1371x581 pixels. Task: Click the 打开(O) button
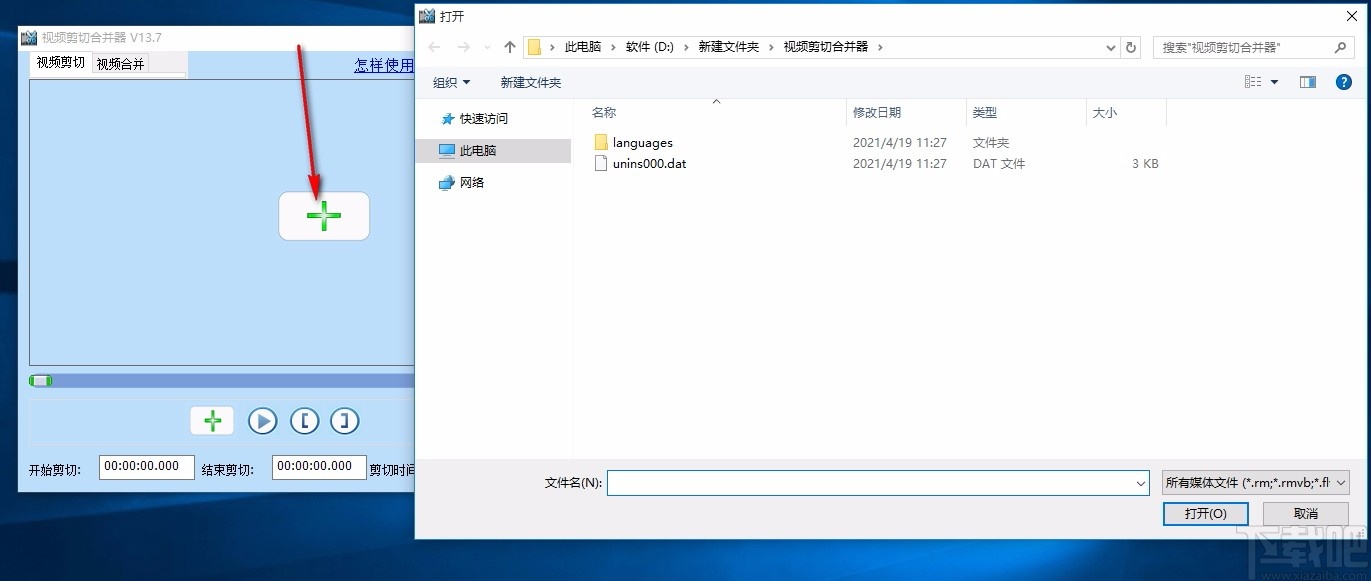pyautogui.click(x=1205, y=513)
